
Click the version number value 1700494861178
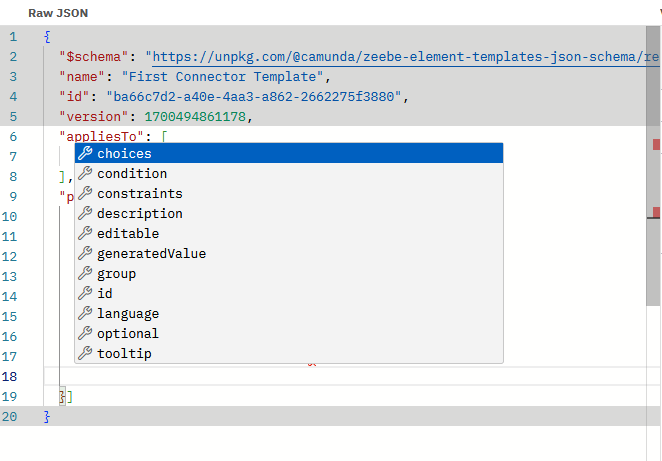[197, 117]
